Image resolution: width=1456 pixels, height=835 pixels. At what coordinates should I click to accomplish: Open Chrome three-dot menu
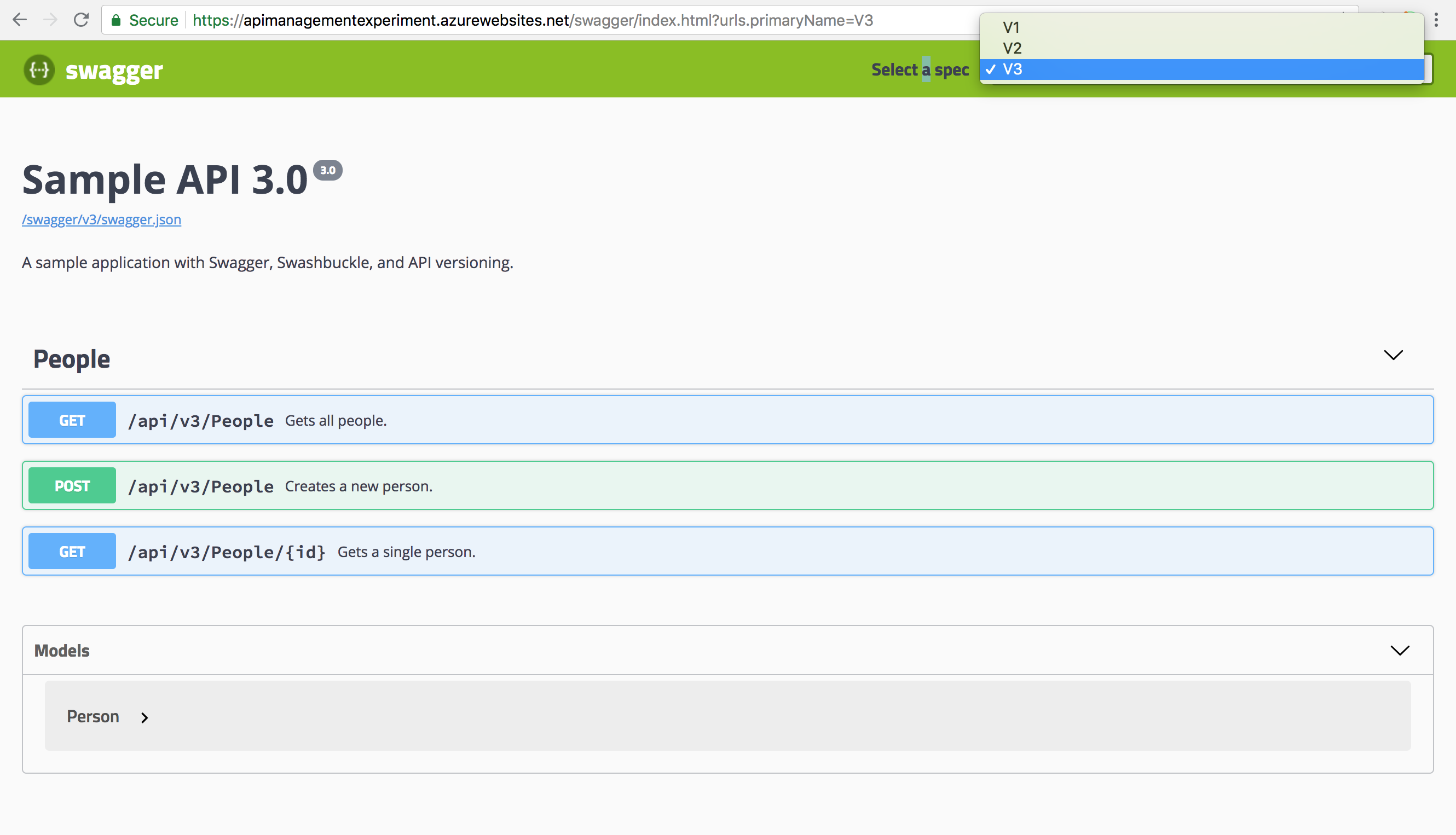[x=1436, y=20]
